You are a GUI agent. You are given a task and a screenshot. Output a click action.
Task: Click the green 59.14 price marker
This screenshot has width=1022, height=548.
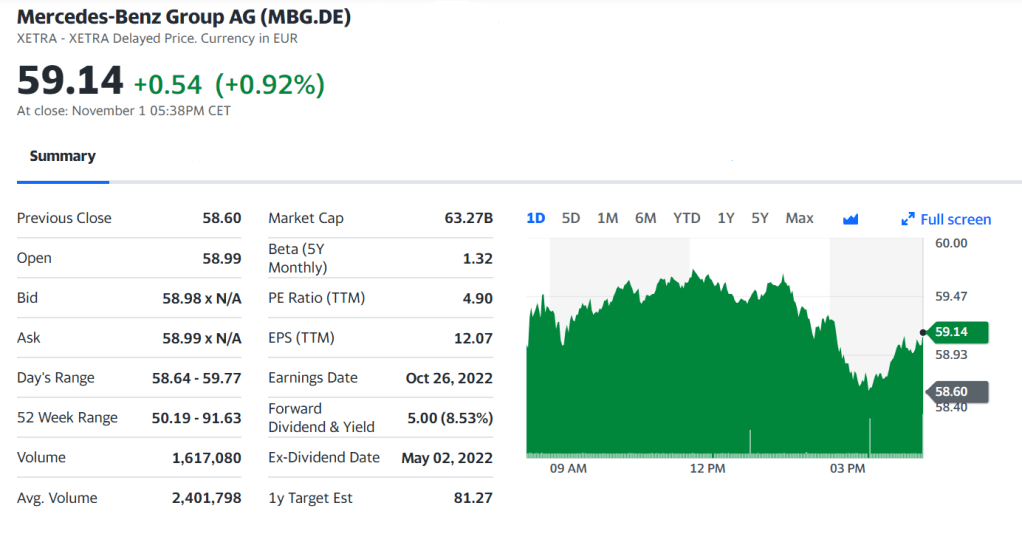click(x=958, y=332)
